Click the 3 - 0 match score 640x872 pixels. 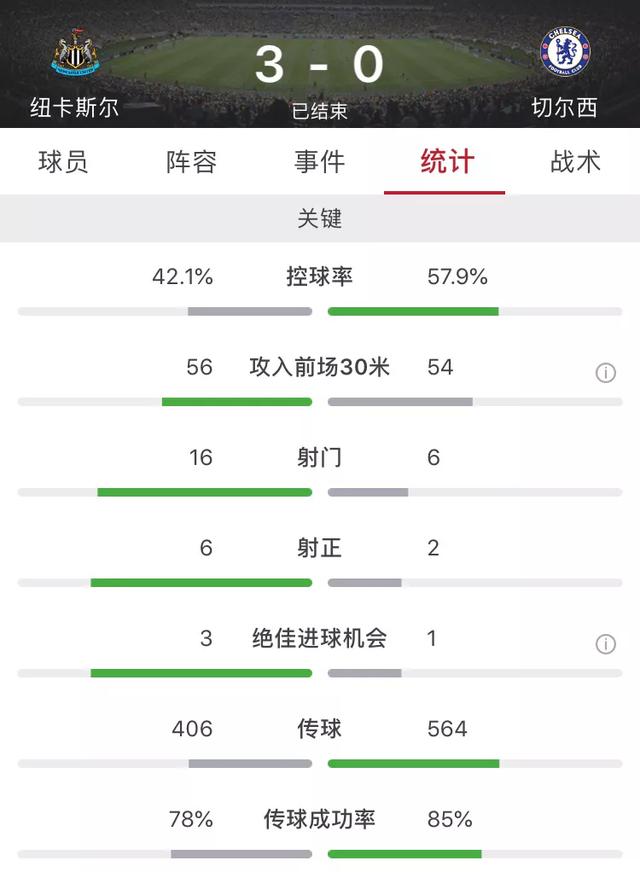click(x=319, y=64)
